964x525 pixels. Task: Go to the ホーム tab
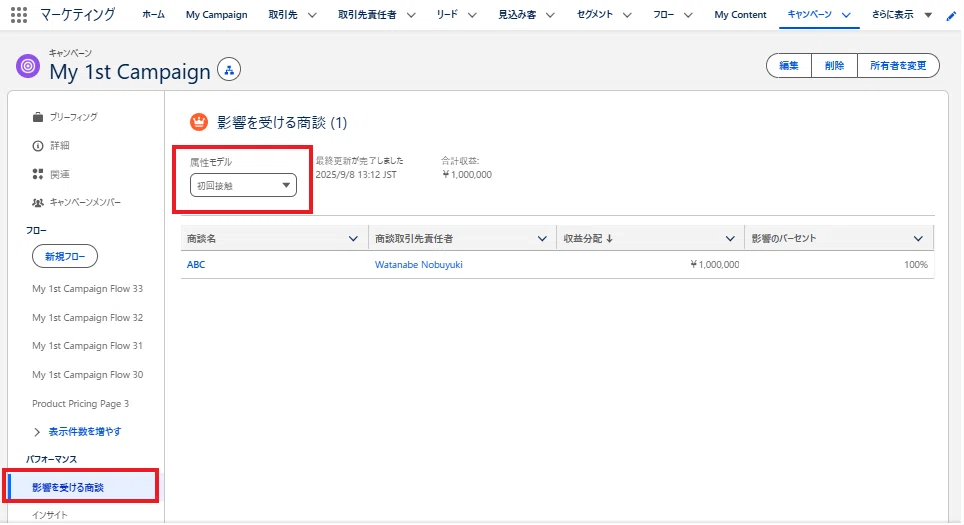(x=154, y=15)
